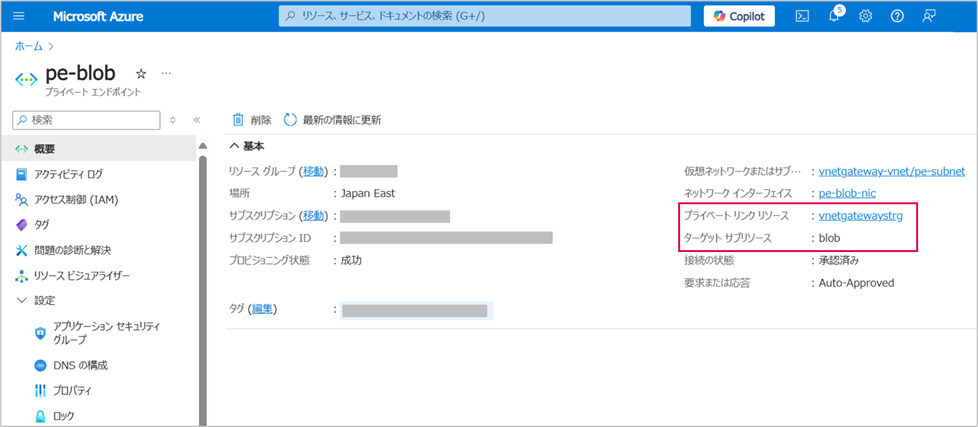This screenshot has height=427, width=978.
Task: Click the Copilot button
Action: coord(739,16)
